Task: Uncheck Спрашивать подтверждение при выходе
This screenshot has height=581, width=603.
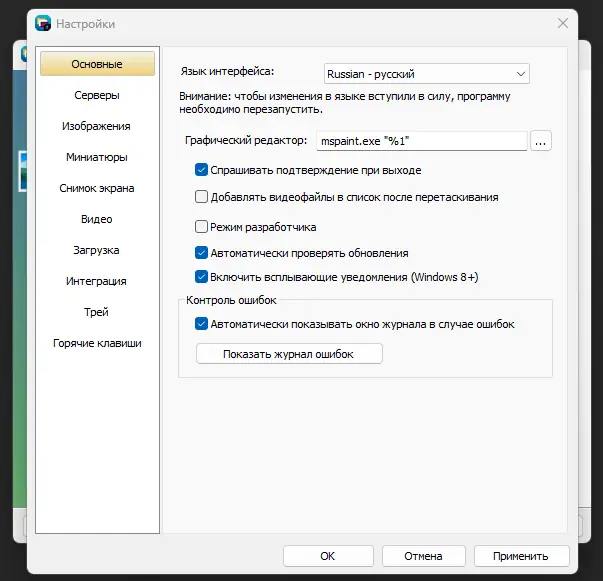Action: tap(201, 170)
